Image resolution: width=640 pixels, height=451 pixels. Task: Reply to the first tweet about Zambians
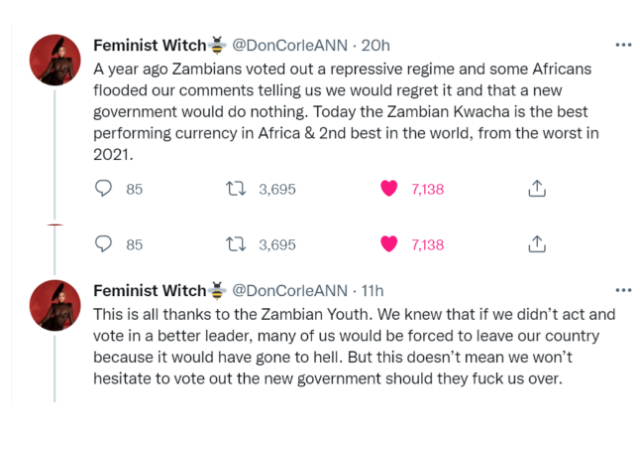tap(103, 188)
